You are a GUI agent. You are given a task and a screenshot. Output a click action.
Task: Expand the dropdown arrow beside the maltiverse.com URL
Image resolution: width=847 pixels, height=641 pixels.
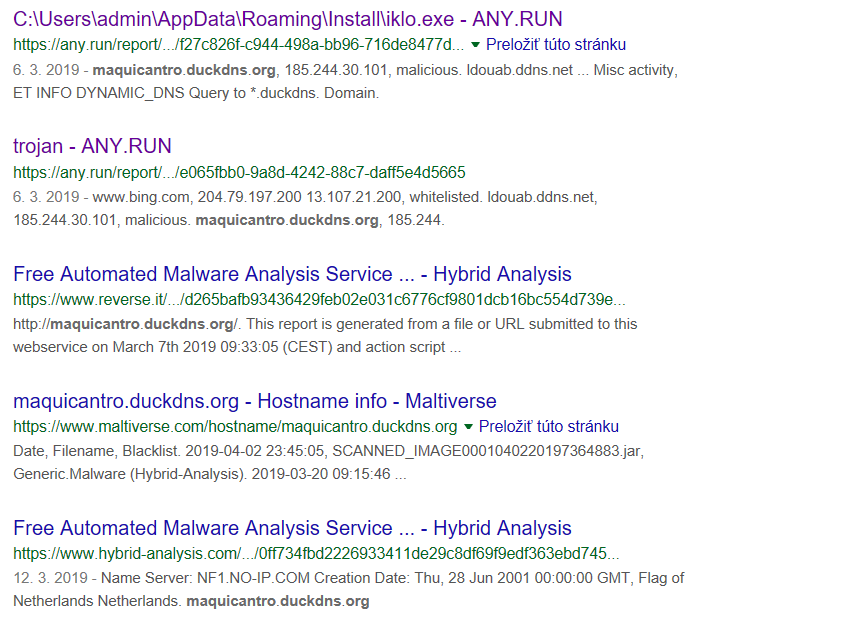pos(468,427)
